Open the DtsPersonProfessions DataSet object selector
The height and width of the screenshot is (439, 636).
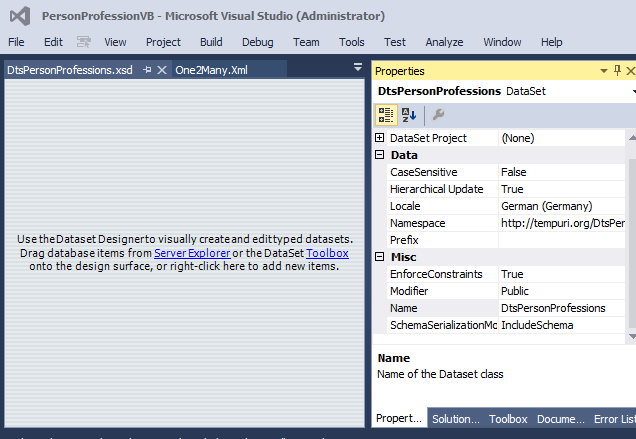point(634,91)
